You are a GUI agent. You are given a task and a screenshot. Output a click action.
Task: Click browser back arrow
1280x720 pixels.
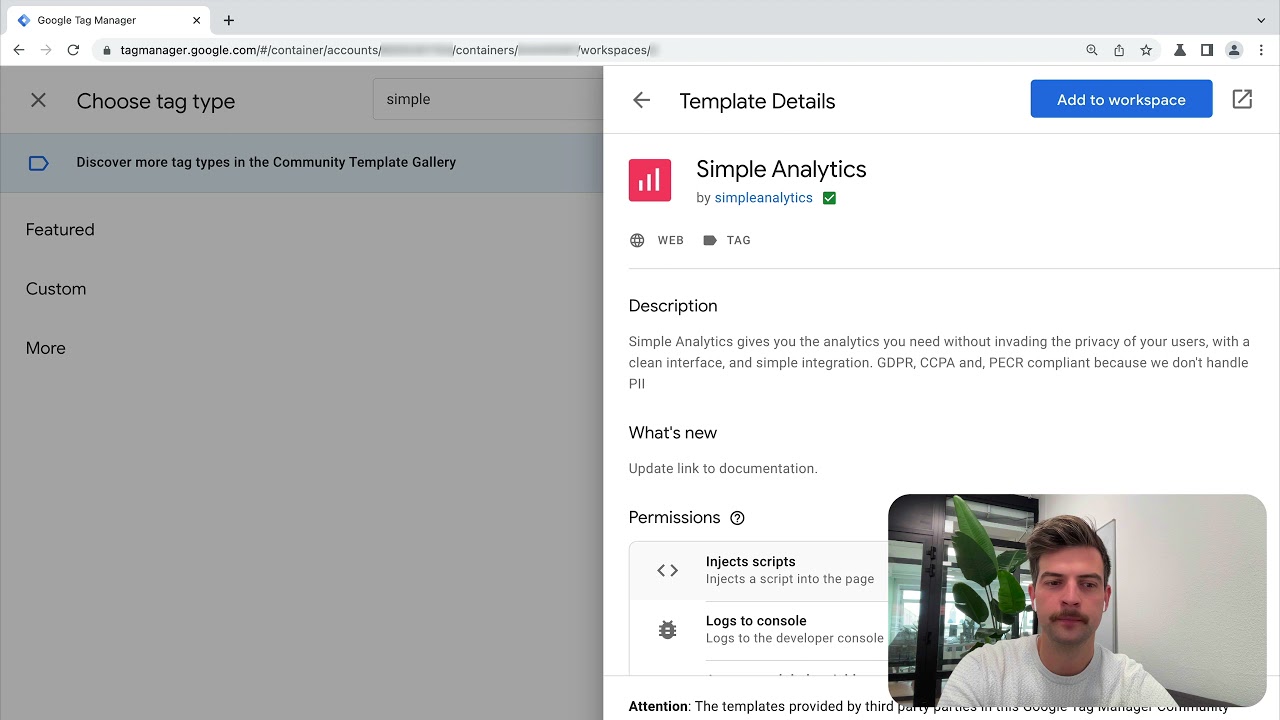click(x=18, y=50)
